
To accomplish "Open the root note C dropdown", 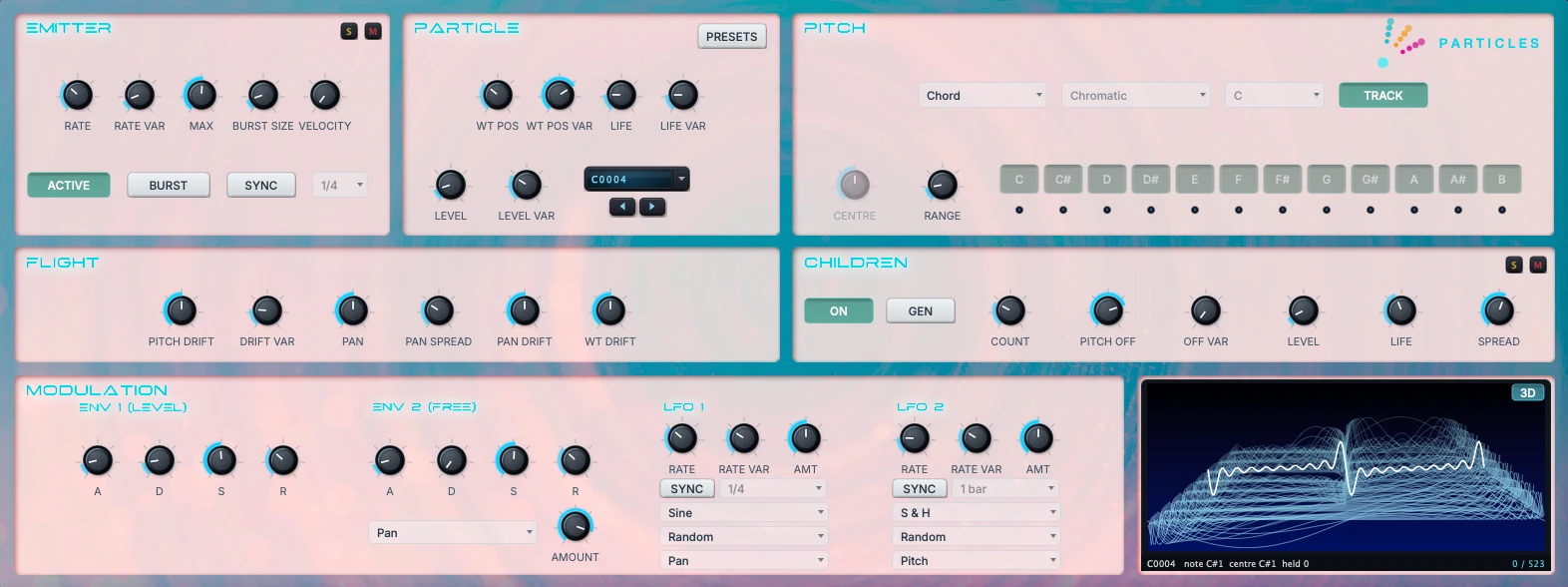I will (1275, 96).
